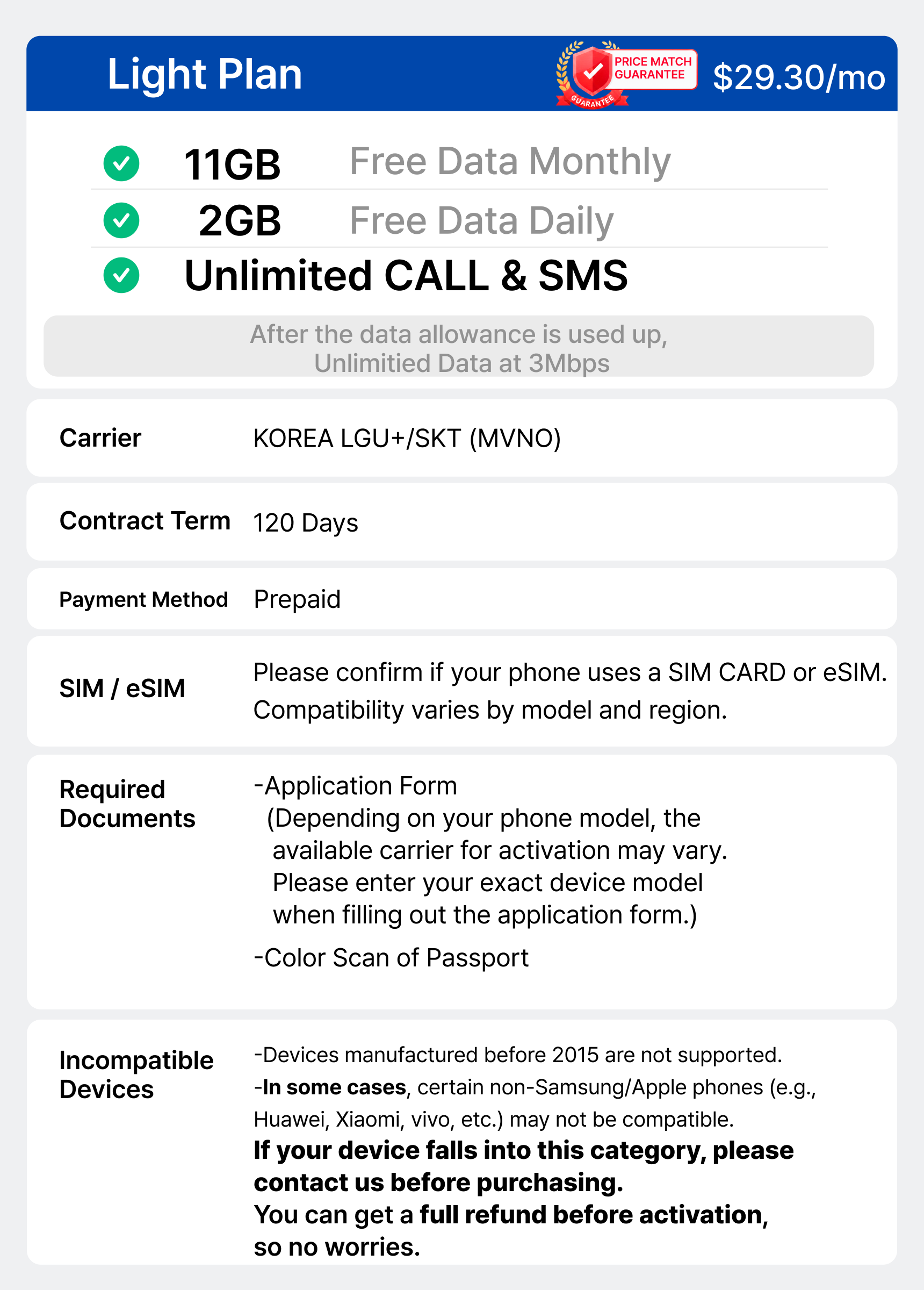Click the green checkmark beside 2GB
Viewport: 924px width, 1290px height.
[x=121, y=220]
